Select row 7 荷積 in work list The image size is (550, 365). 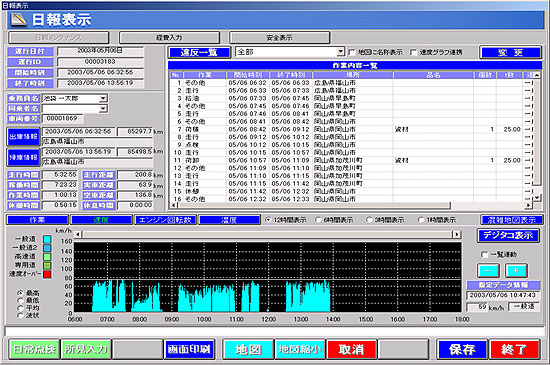click(x=351, y=129)
